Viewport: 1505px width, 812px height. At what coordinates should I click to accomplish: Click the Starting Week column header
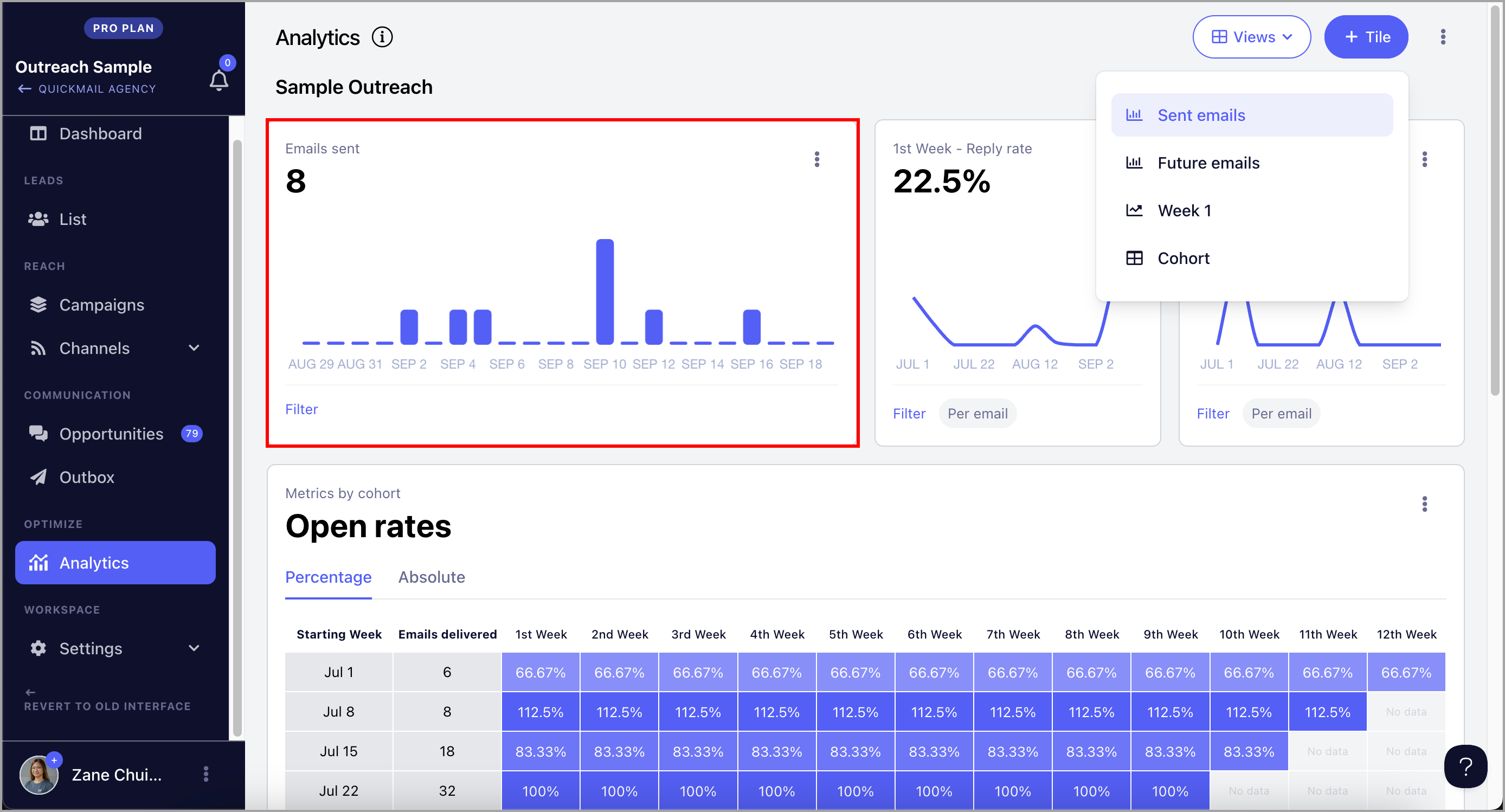click(339, 634)
